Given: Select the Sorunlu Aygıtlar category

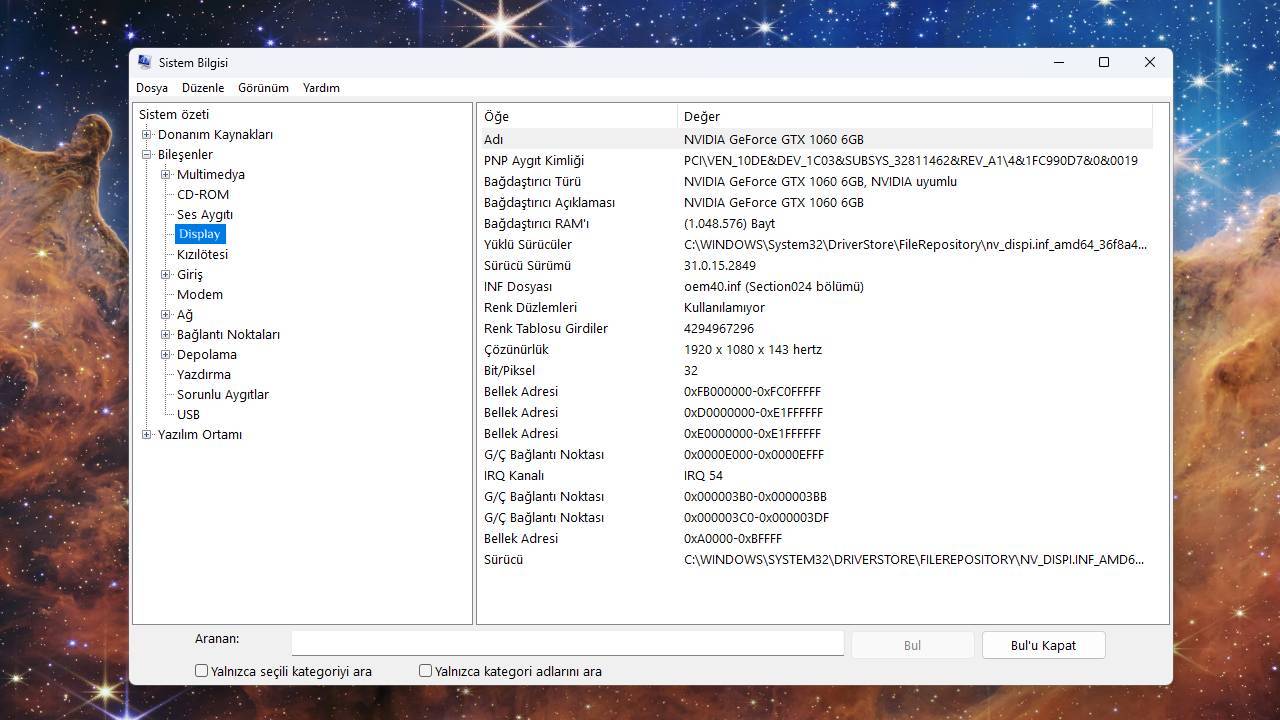Looking at the screenshot, I should click(222, 394).
